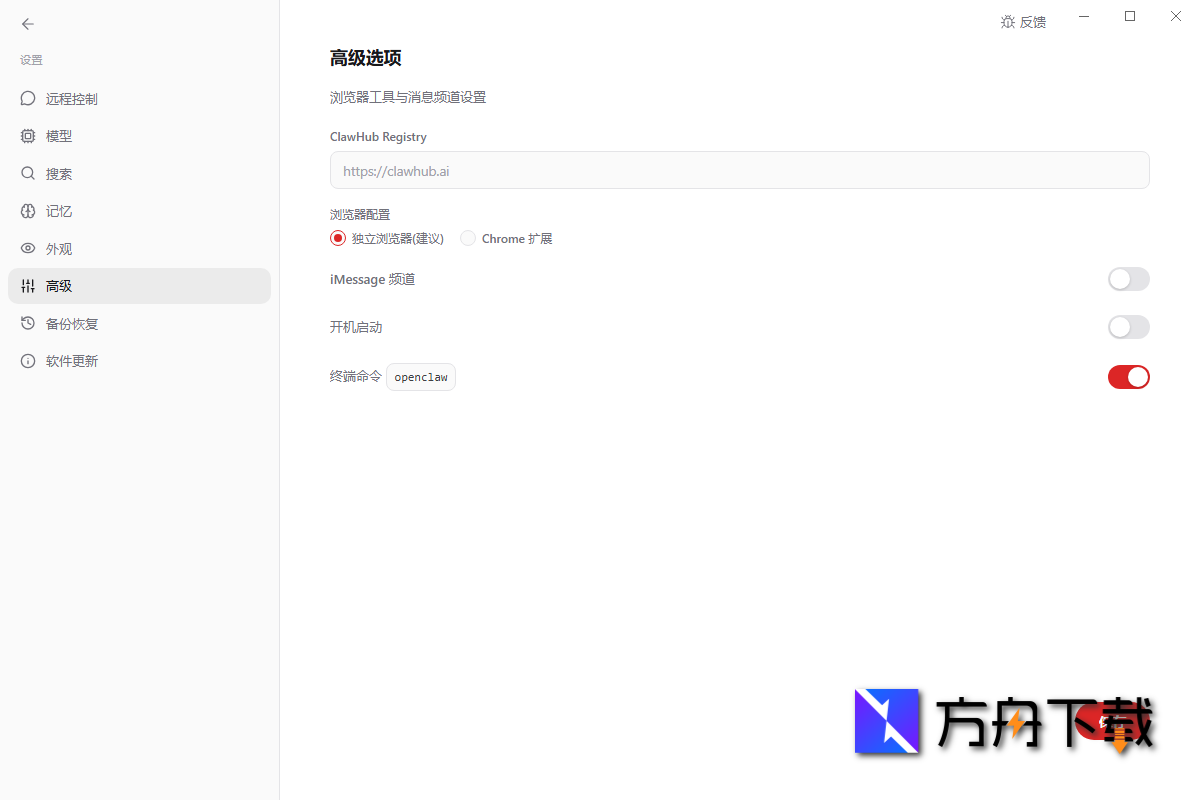Select the gear icon next to 模型
Viewport: 1200px width, 800px height.
click(27, 136)
